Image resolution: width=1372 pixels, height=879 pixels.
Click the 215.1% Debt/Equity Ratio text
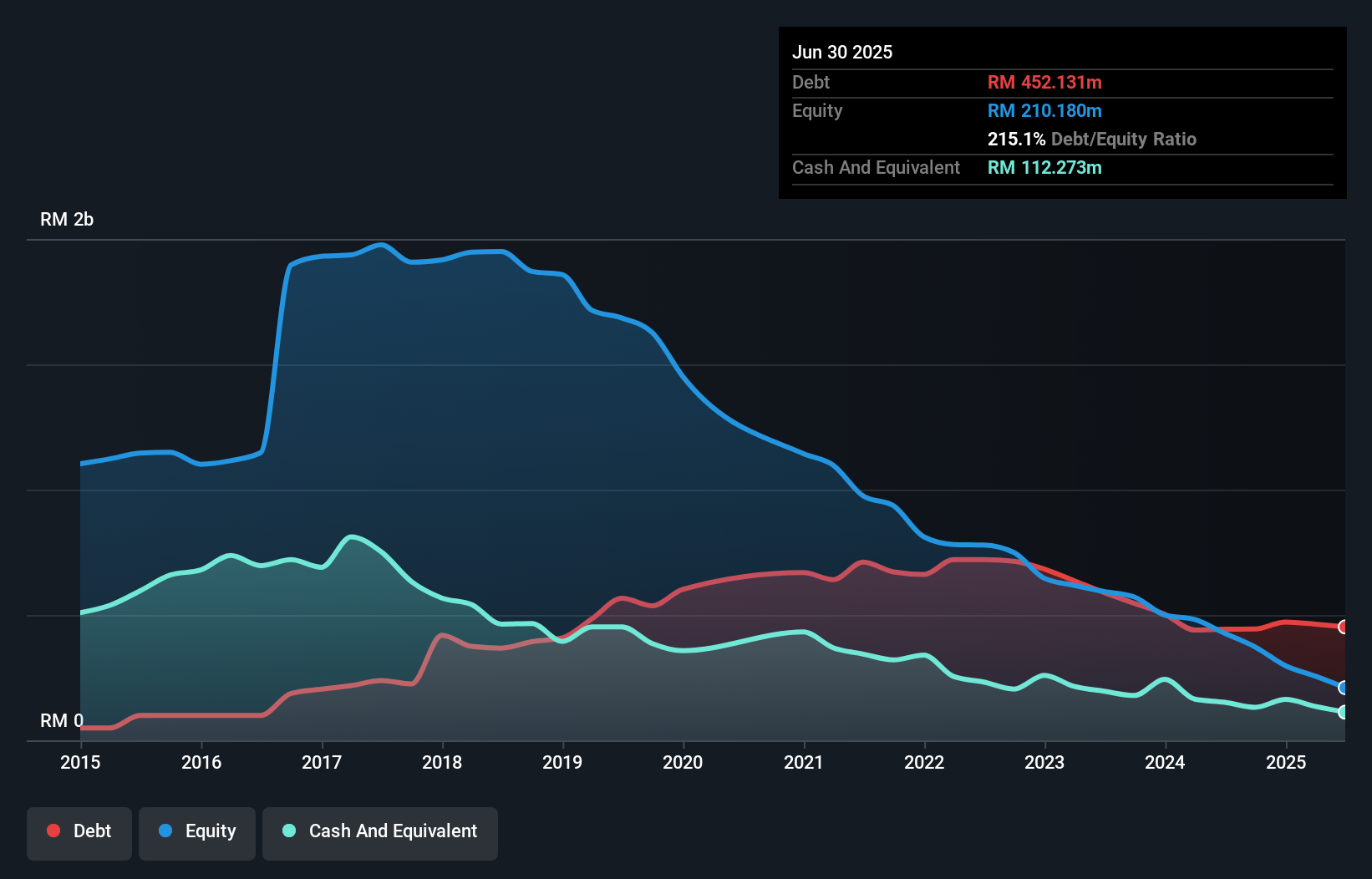pyautogui.click(x=1091, y=139)
